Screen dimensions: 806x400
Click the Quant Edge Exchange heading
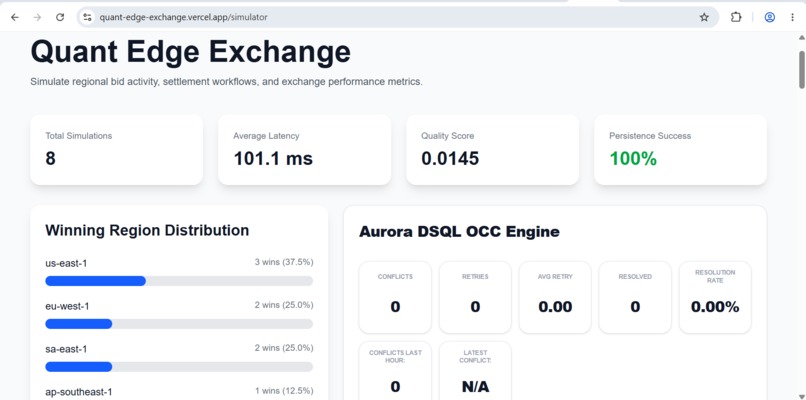[191, 52]
